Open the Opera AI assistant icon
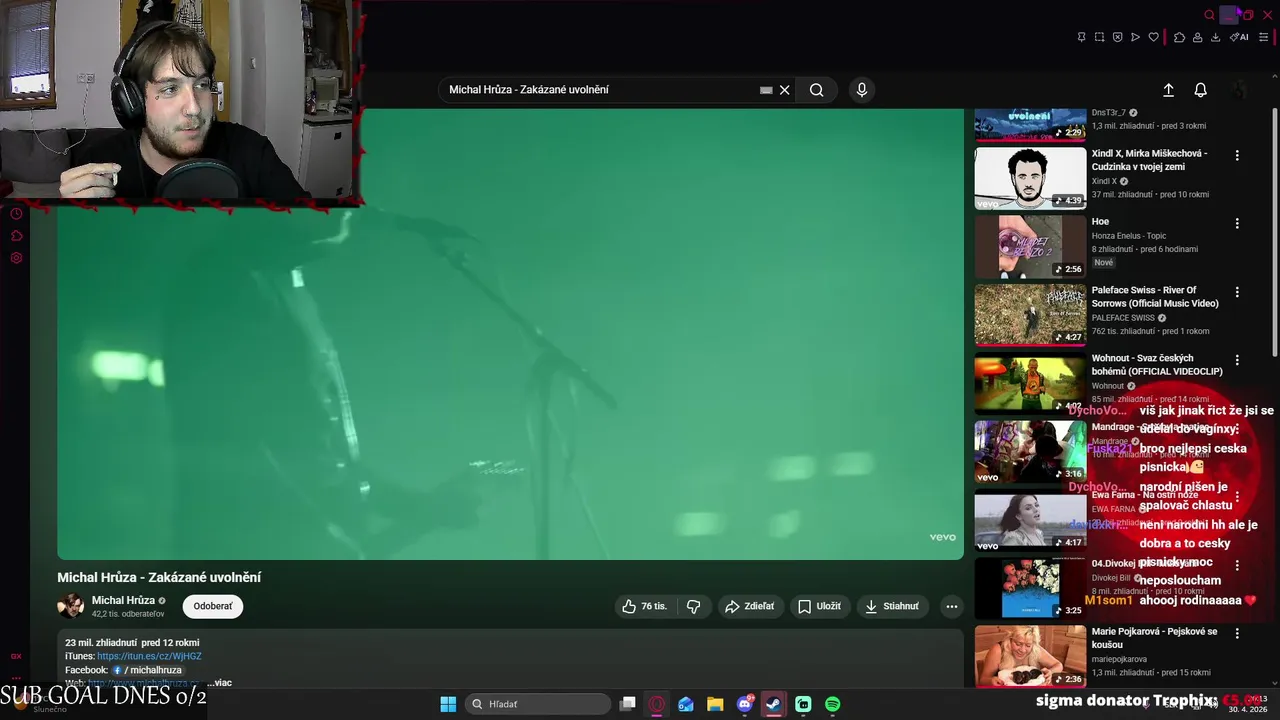The width and height of the screenshot is (1280, 720). click(x=1239, y=37)
